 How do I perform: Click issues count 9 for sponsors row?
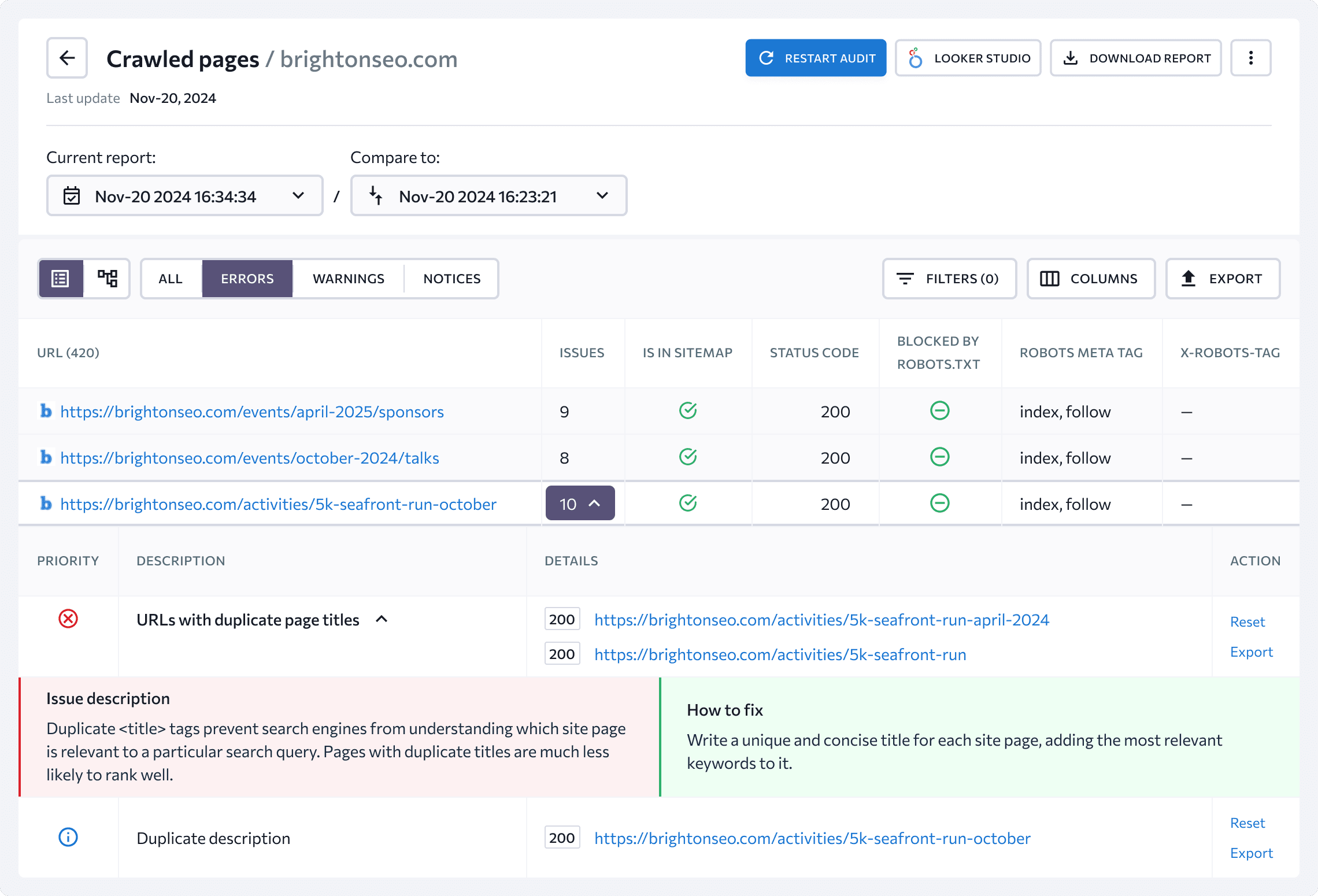pyautogui.click(x=565, y=412)
